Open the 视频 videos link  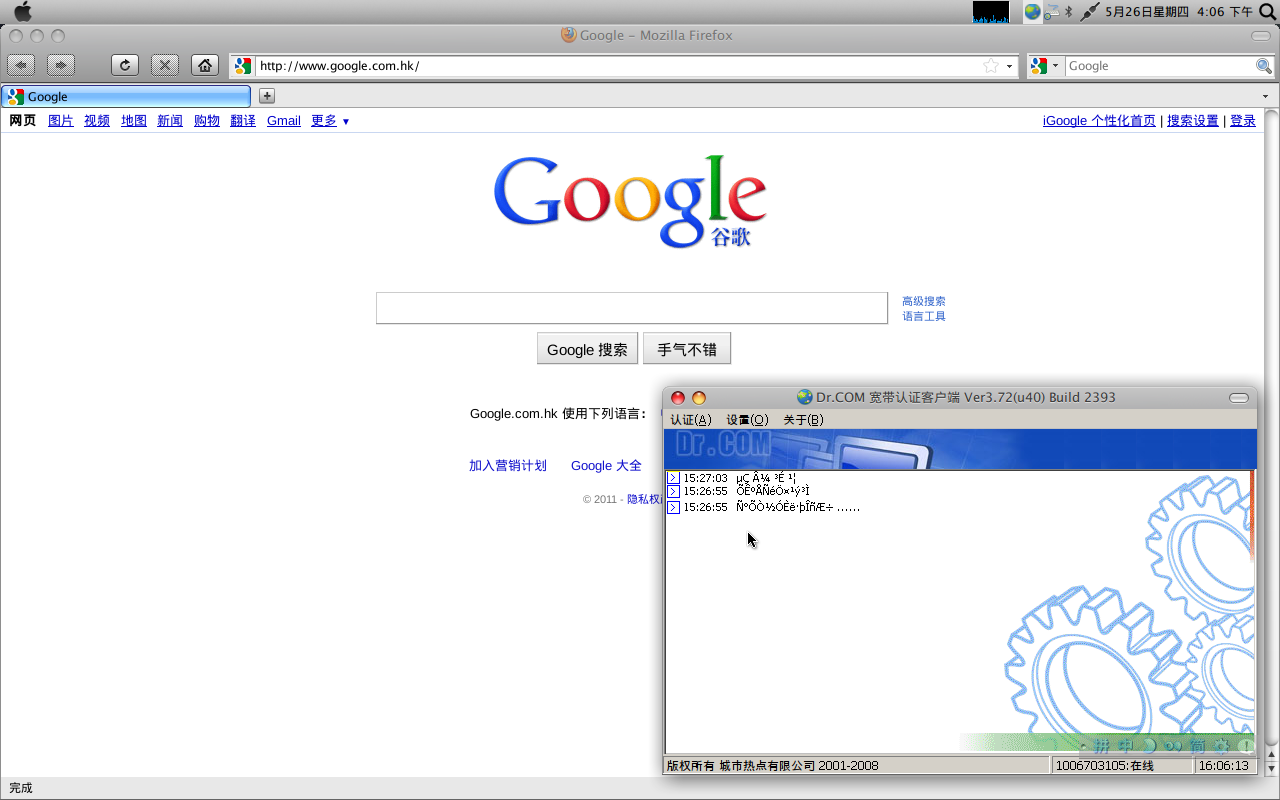click(97, 121)
